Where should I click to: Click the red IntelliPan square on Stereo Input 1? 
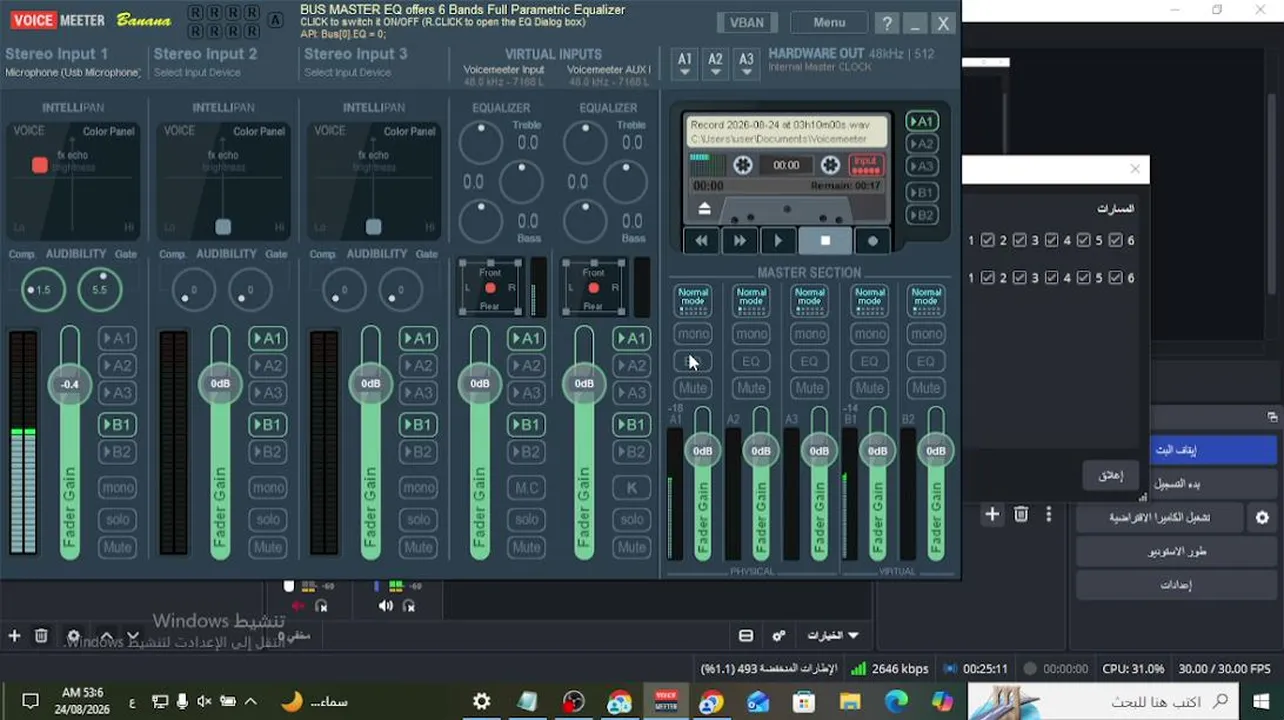click(40, 165)
